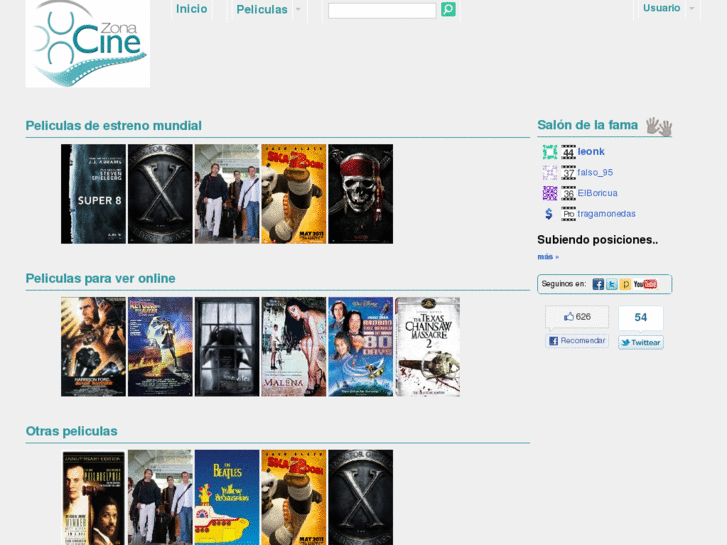Open the Super 8 poster
727x545 pixels.
pos(93,194)
